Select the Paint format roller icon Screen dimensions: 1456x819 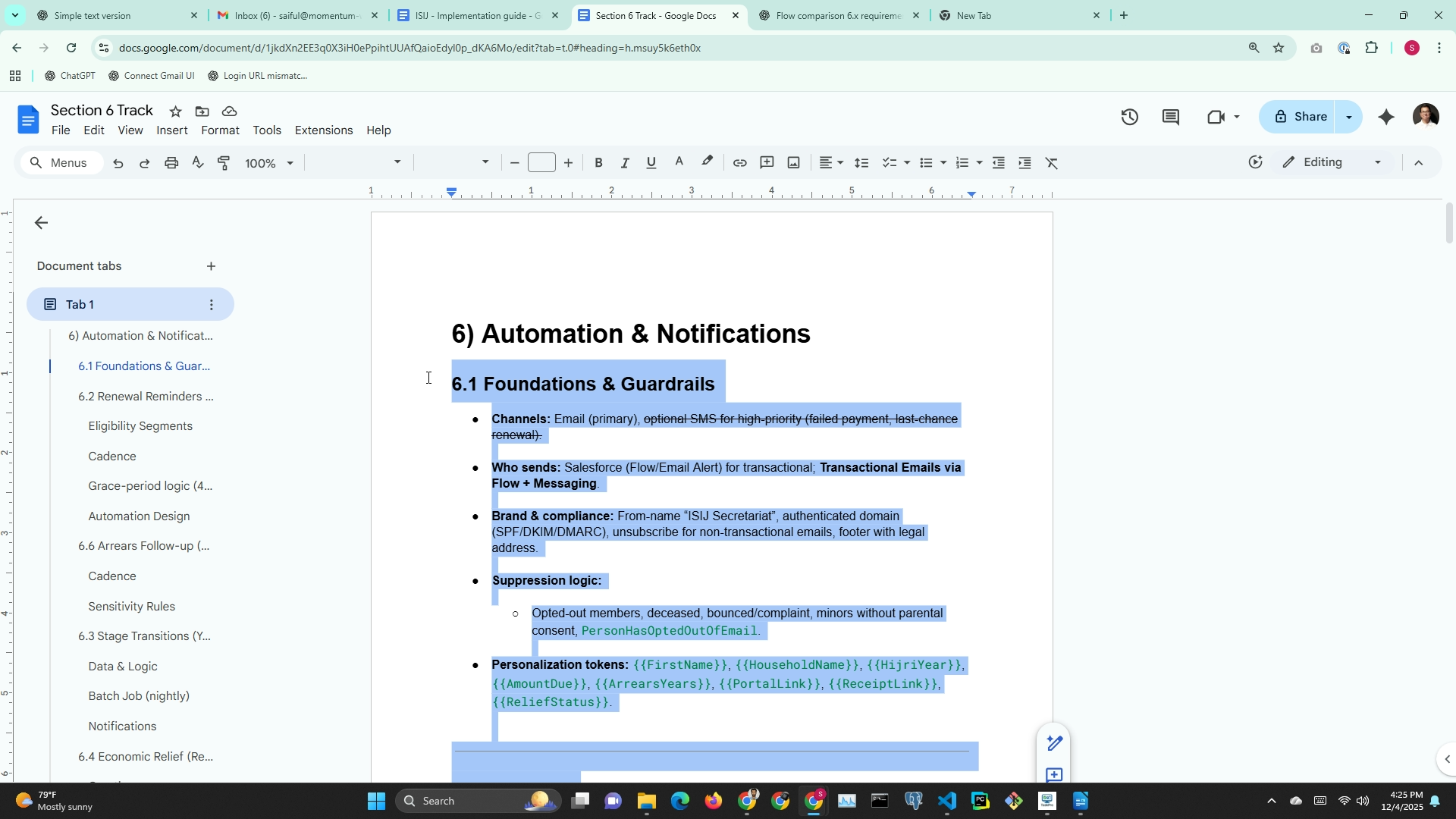[224, 163]
